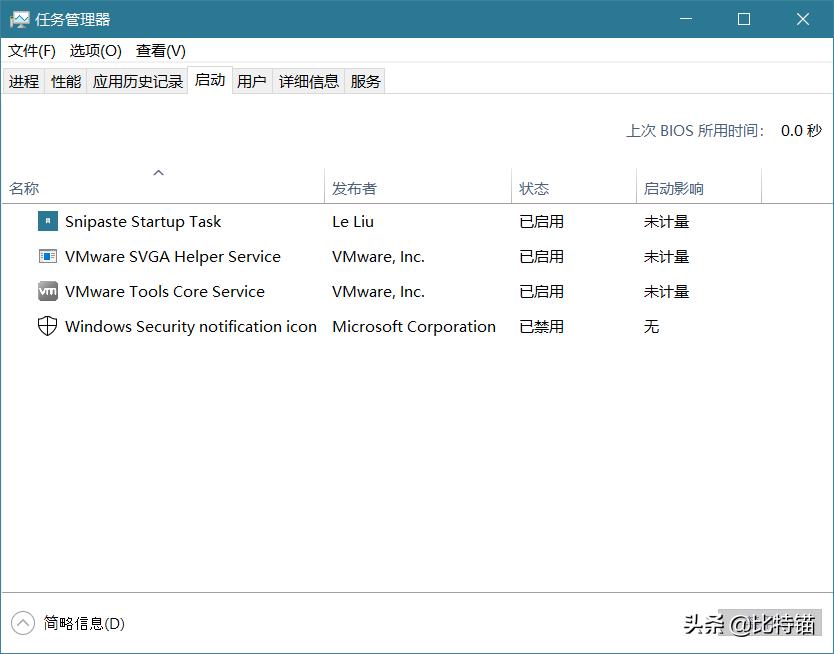This screenshot has width=834, height=654.
Task: Switch to the 服务 tab
Action: click(364, 81)
